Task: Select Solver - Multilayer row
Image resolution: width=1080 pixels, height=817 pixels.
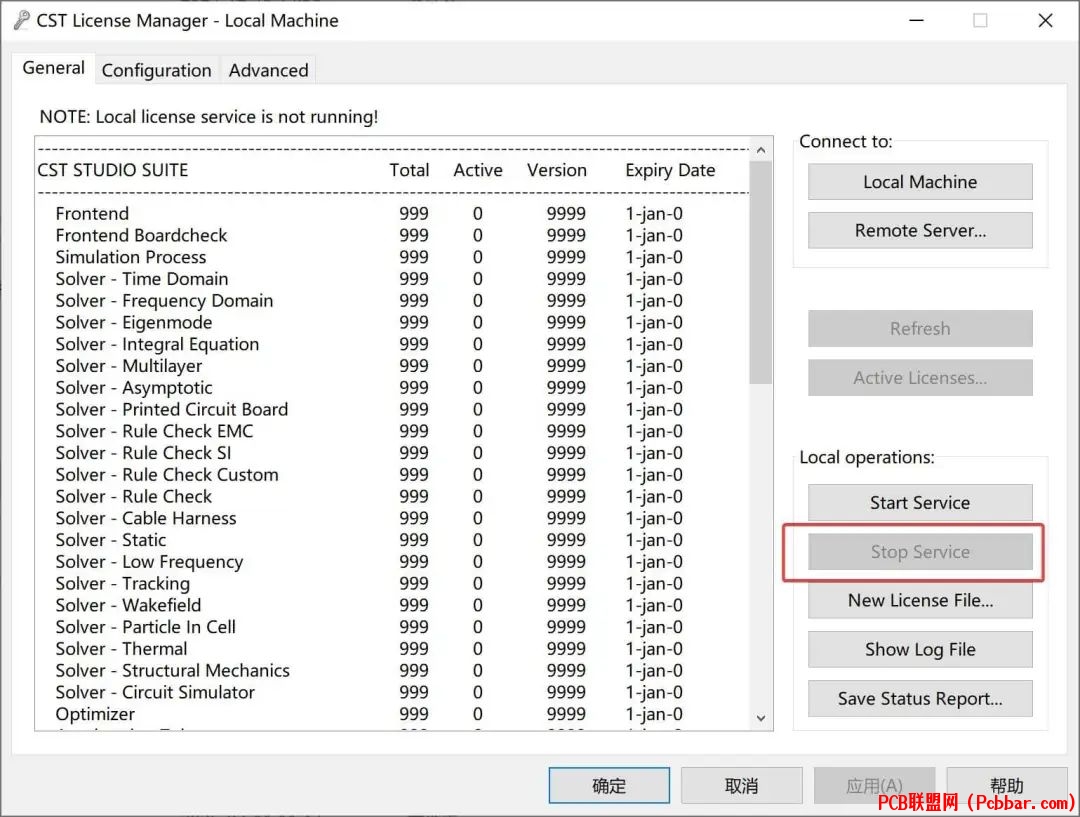Action: (369, 366)
